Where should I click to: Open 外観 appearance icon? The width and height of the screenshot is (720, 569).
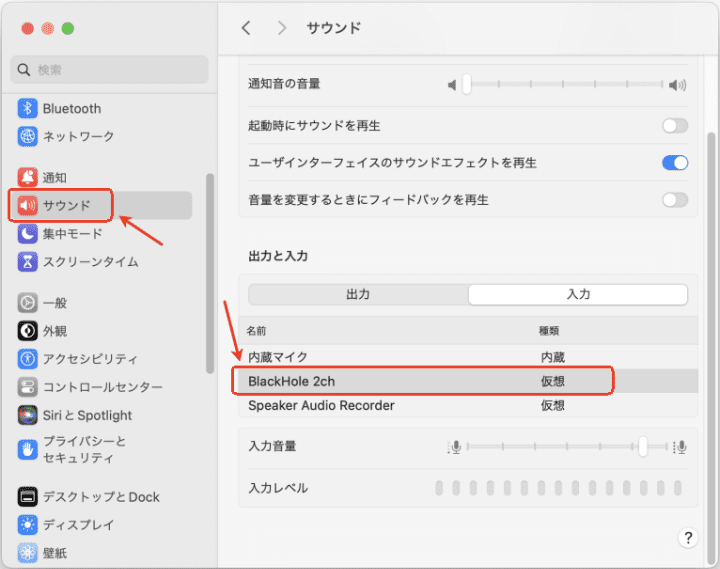coord(28,331)
